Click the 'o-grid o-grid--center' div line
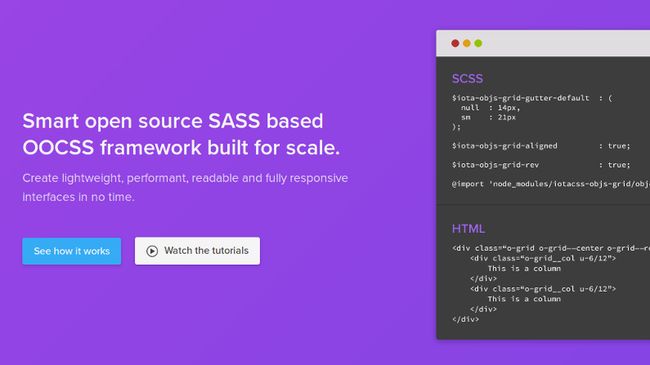The width and height of the screenshot is (650, 365). click(551, 248)
